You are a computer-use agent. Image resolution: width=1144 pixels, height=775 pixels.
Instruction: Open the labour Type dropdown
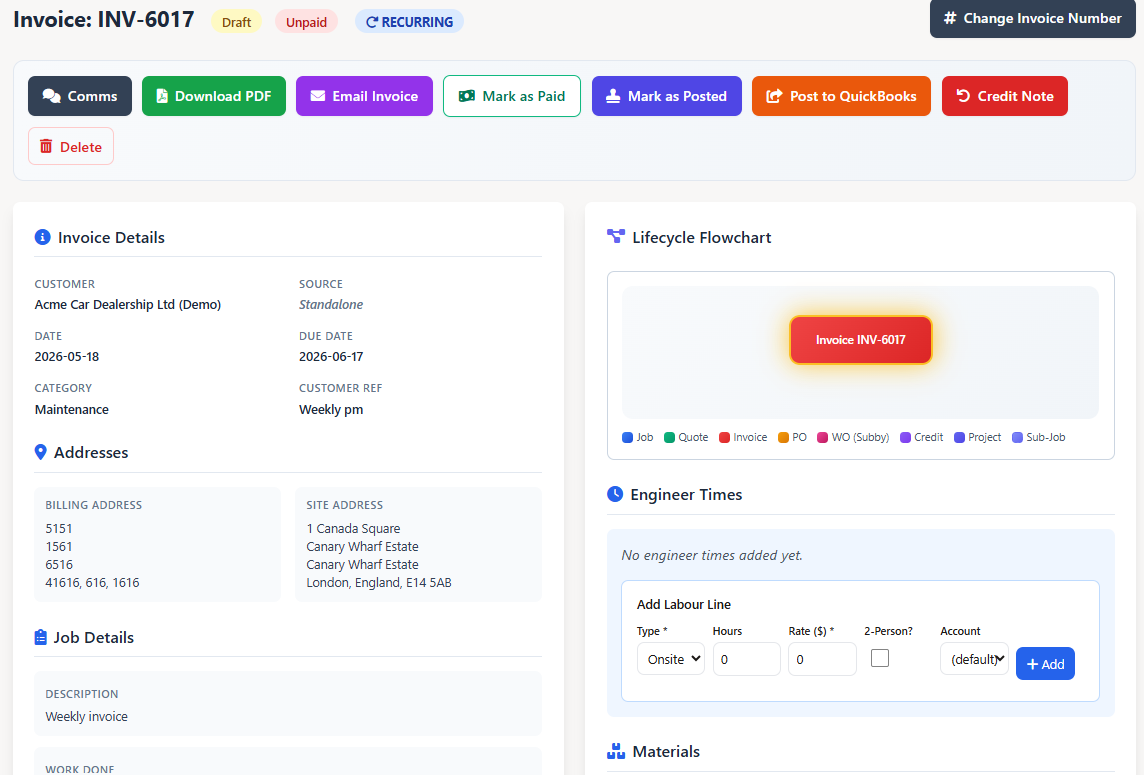pos(670,659)
